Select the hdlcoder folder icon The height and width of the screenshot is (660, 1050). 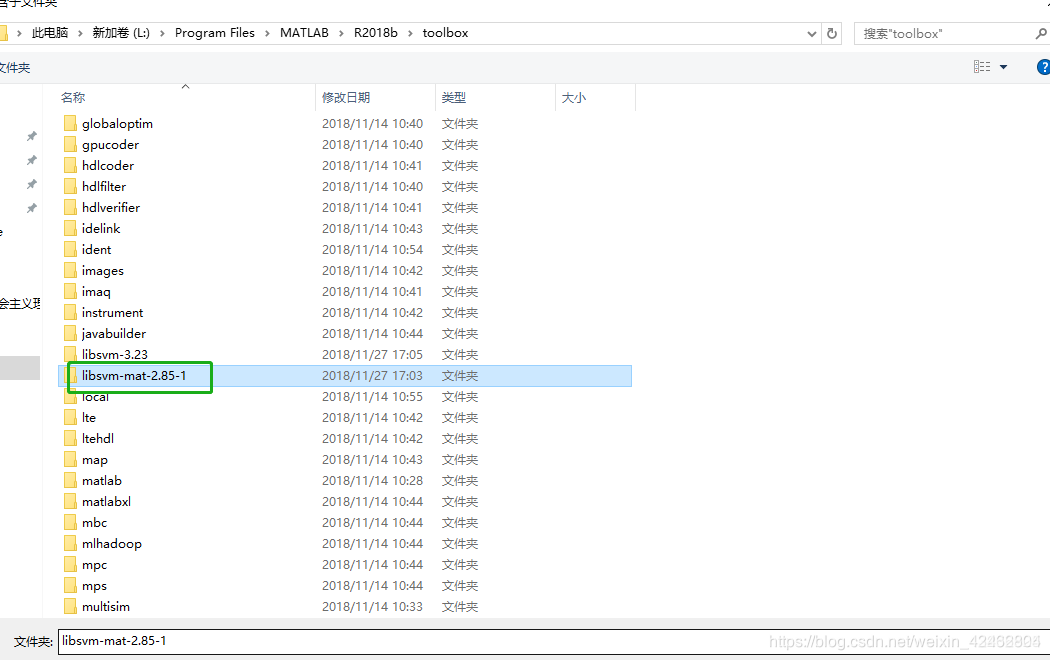point(70,165)
